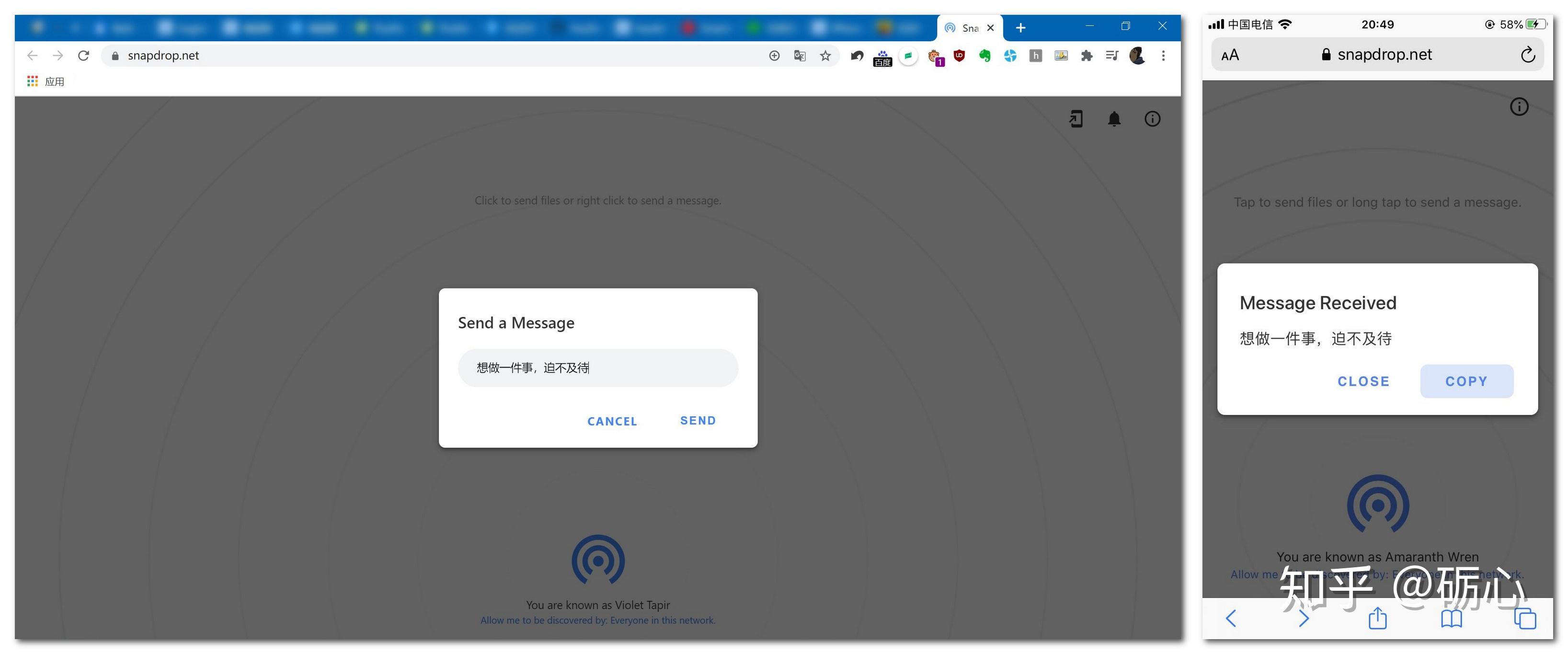The height and width of the screenshot is (654, 1568).
Task: Click the image downloader extension icon
Action: tap(1062, 56)
